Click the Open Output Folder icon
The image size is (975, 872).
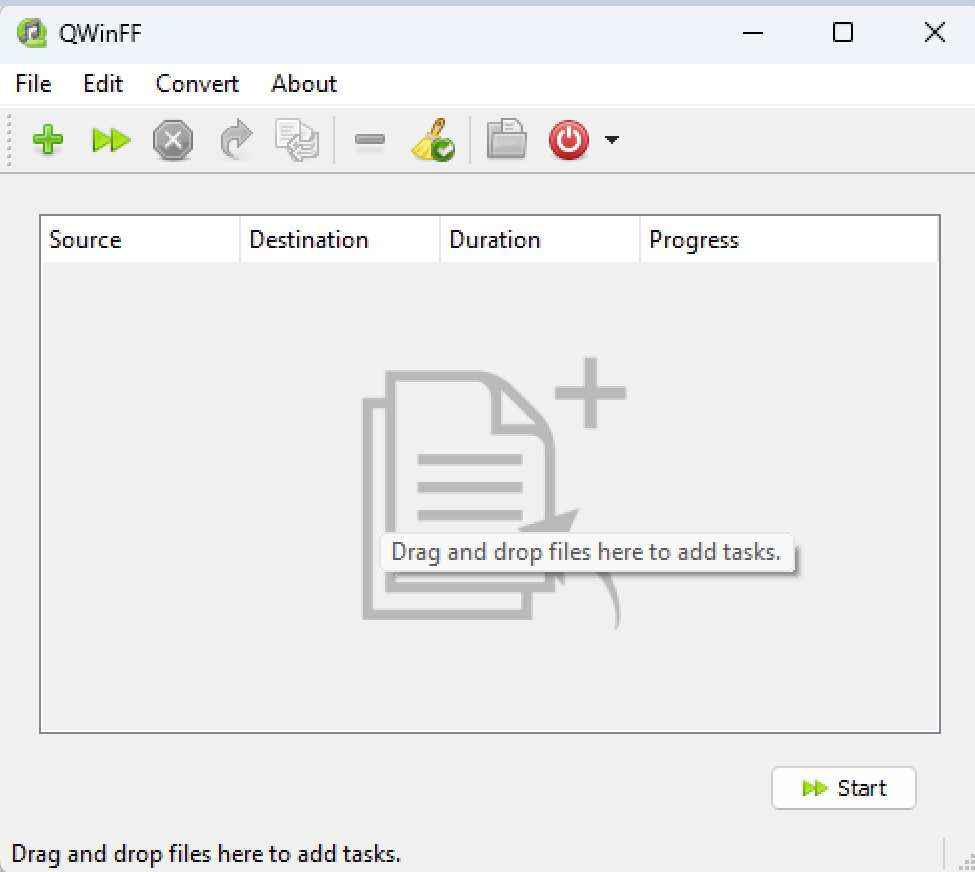pos(506,140)
